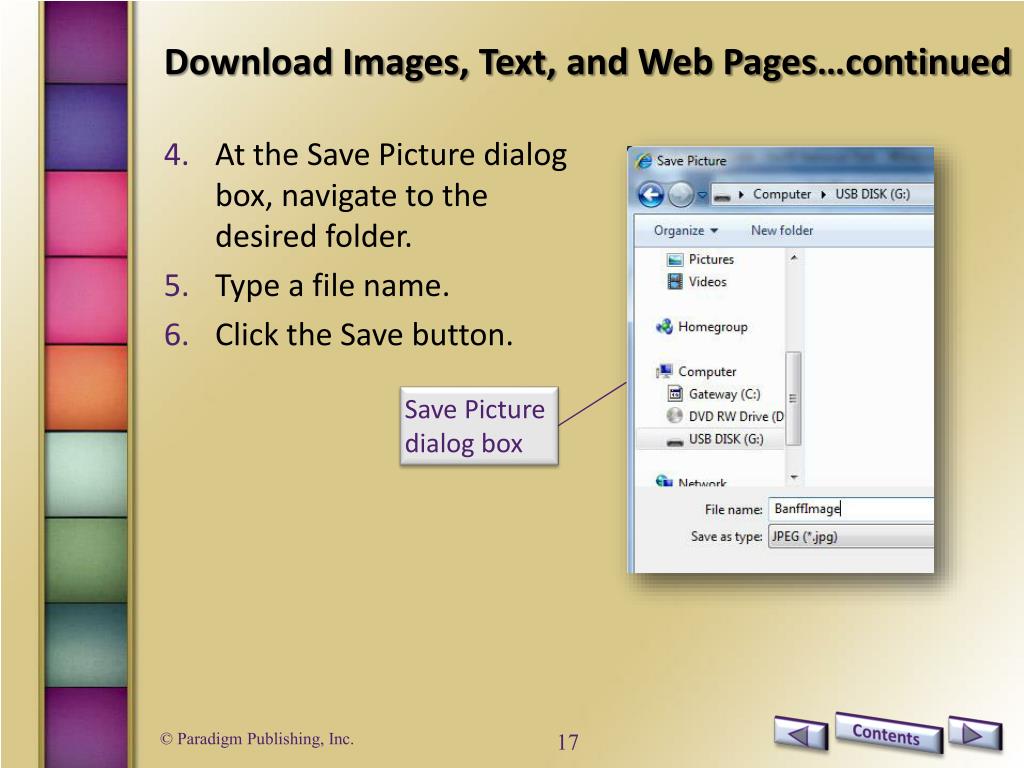
Task: Click the Homegroup icon
Action: point(664,327)
